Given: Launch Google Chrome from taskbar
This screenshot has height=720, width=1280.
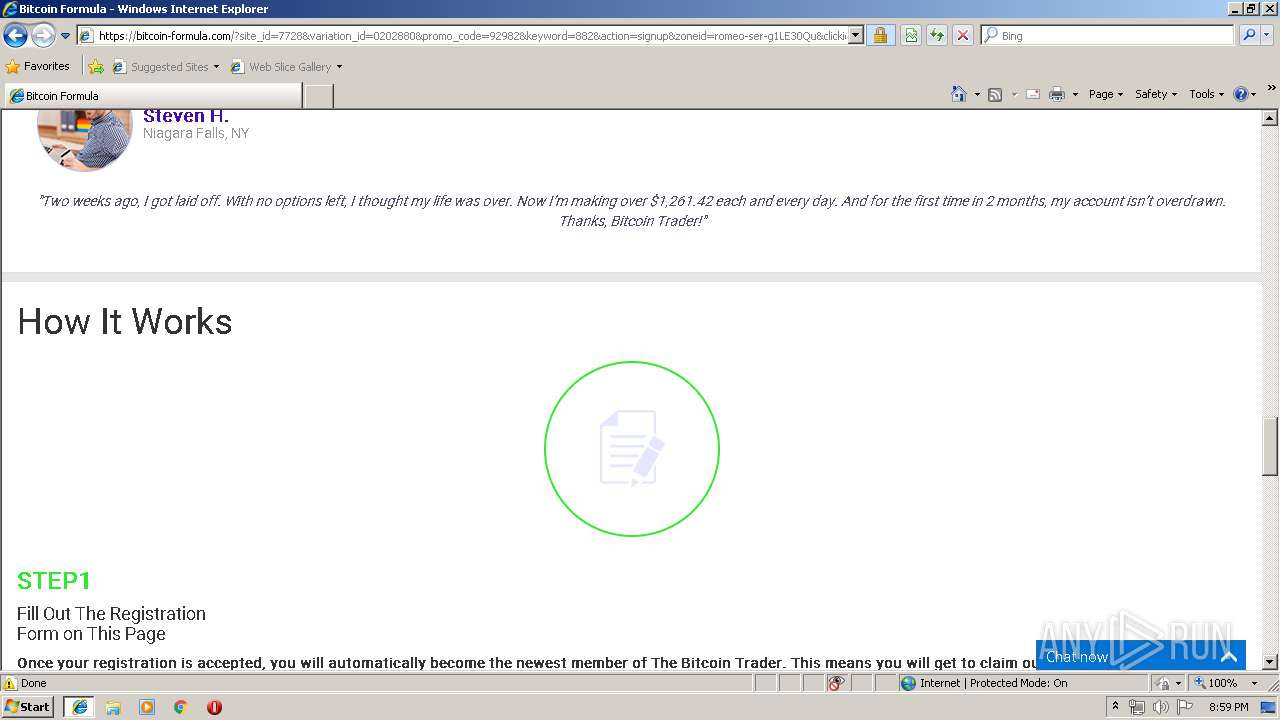Looking at the screenshot, I should [181, 707].
